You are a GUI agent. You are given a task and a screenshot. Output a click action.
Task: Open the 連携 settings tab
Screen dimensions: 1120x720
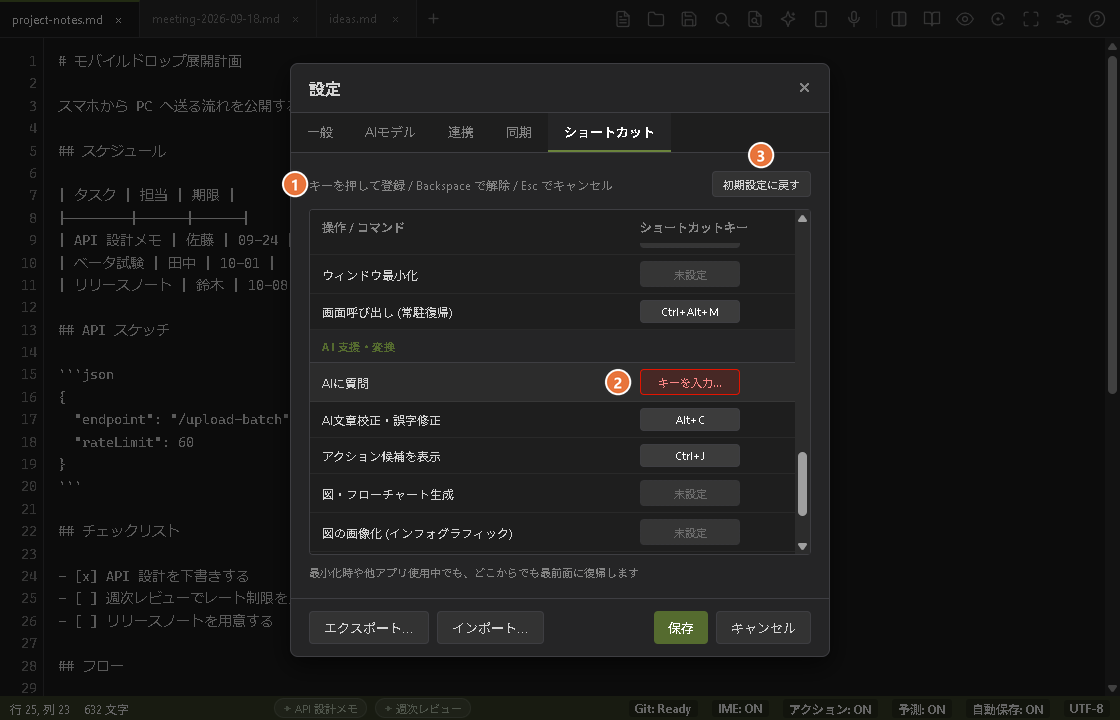(x=461, y=132)
